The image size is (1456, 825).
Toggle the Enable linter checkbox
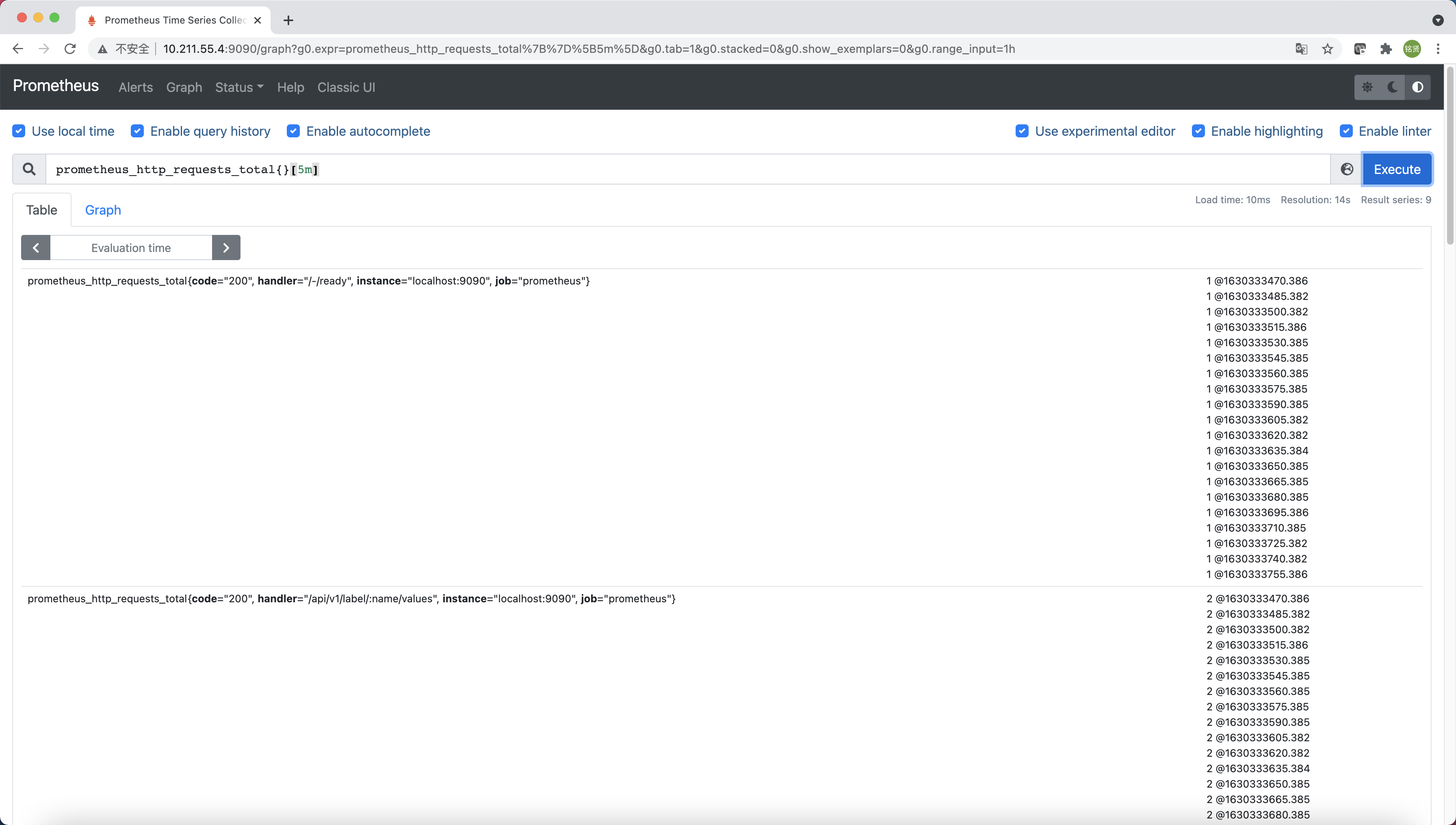[x=1346, y=131]
